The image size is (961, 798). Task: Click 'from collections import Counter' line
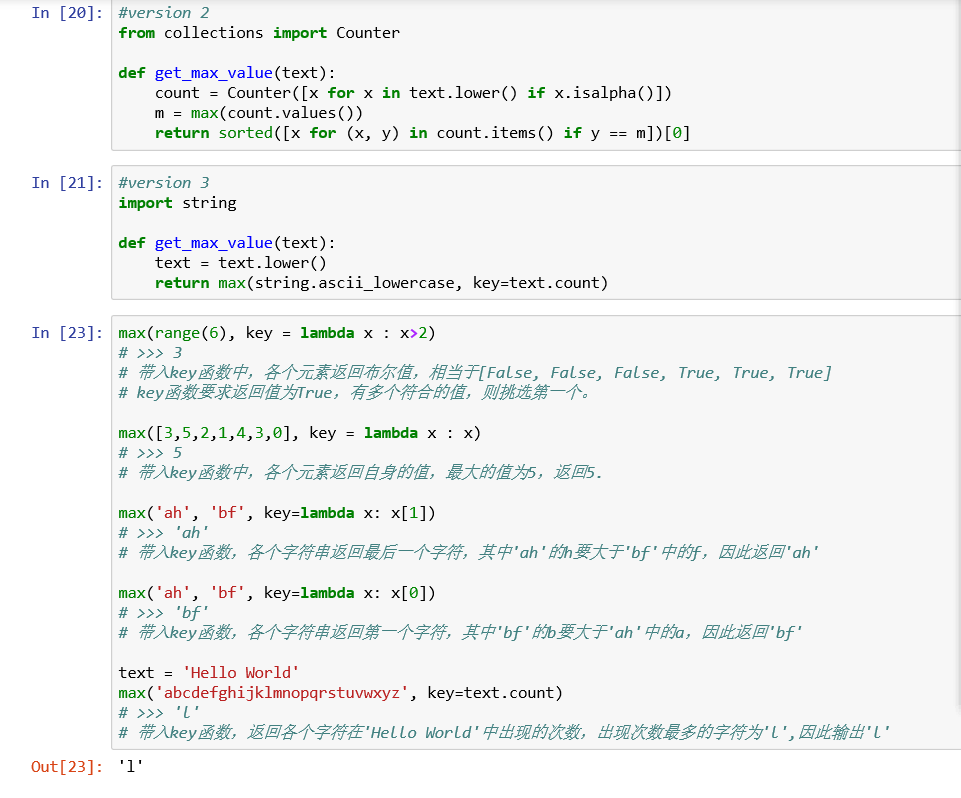pos(259,33)
